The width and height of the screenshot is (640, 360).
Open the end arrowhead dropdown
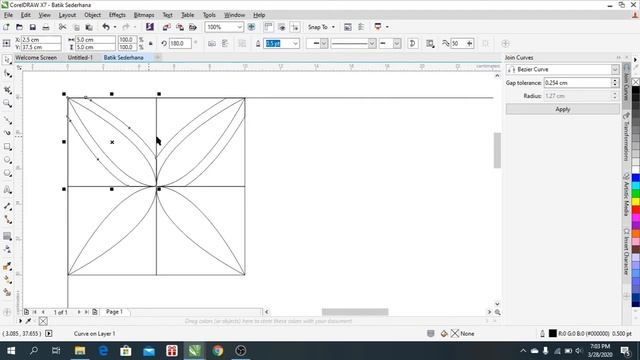397,43
